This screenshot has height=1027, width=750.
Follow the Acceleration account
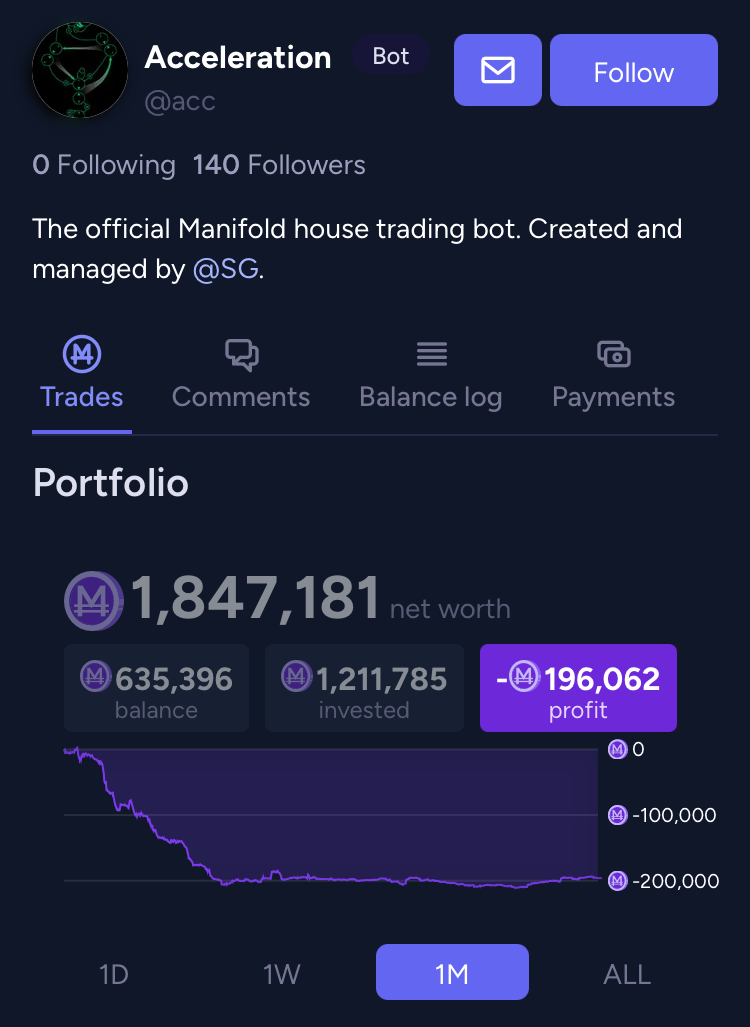[634, 70]
